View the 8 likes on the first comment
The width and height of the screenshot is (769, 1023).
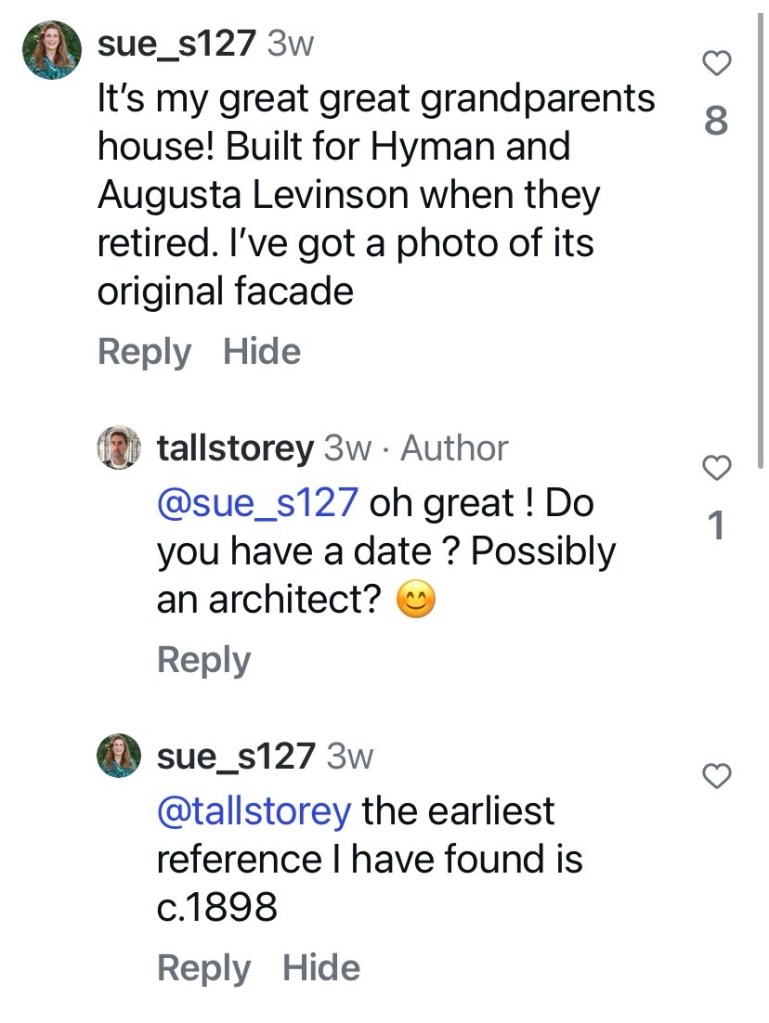(716, 122)
